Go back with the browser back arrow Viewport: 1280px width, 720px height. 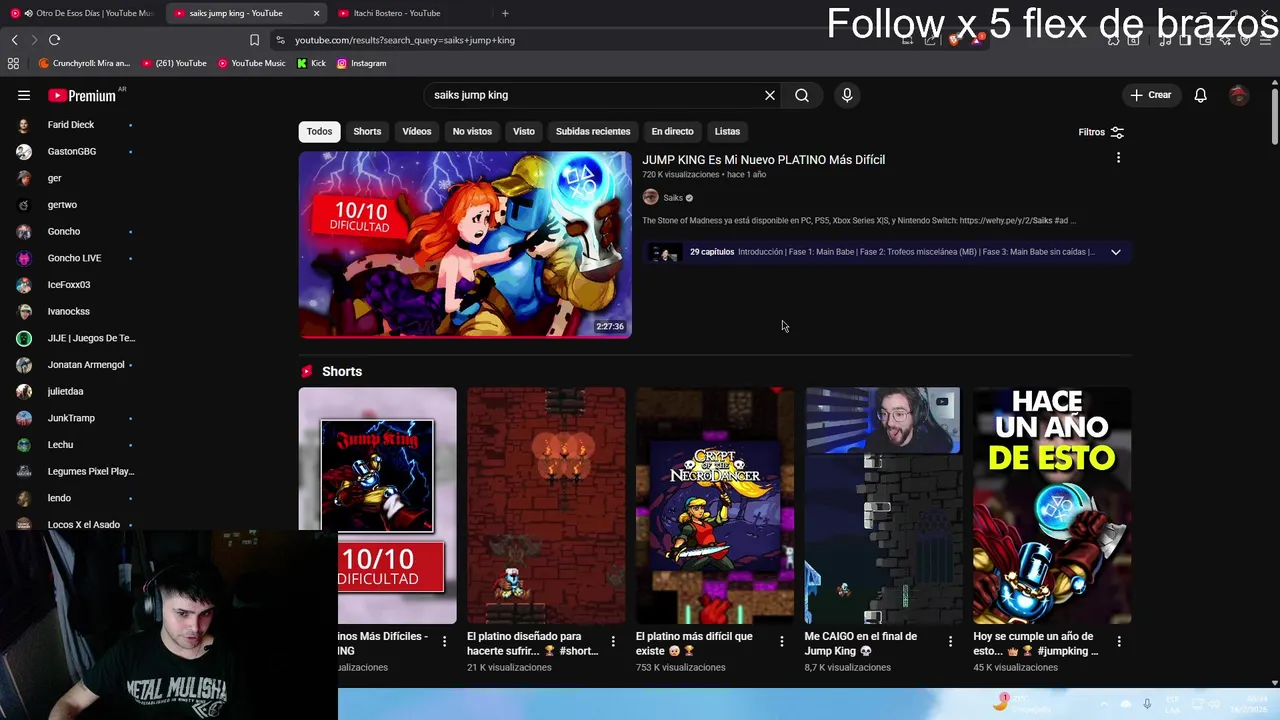coord(14,40)
